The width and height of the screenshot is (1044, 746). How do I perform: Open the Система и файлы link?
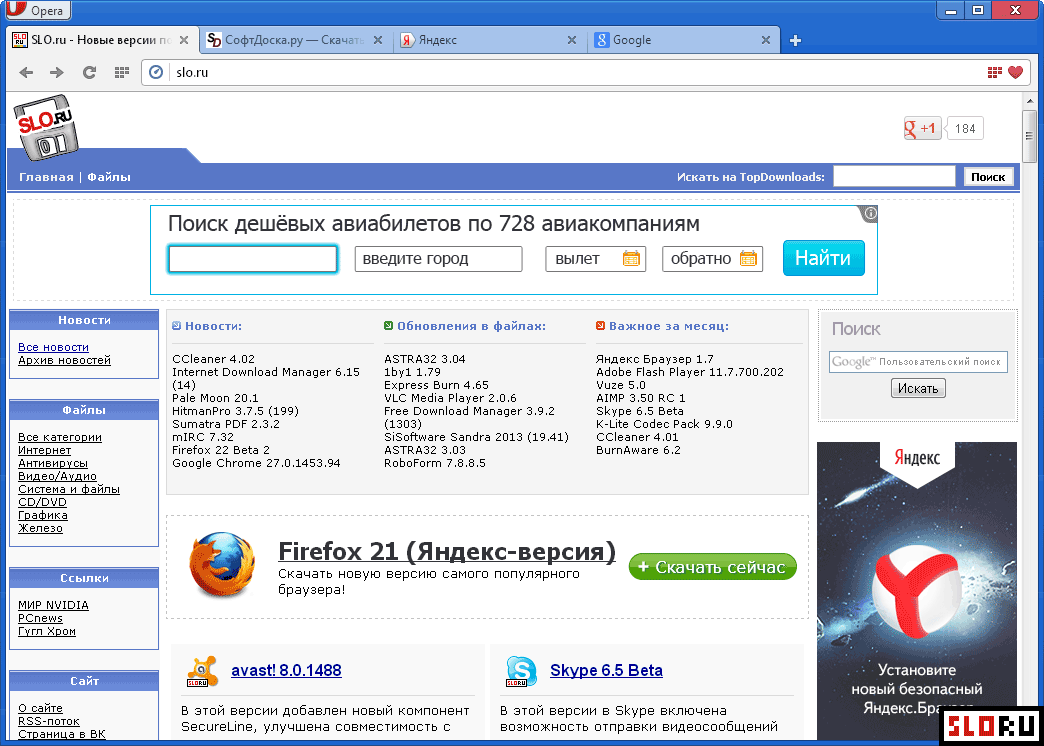point(69,489)
